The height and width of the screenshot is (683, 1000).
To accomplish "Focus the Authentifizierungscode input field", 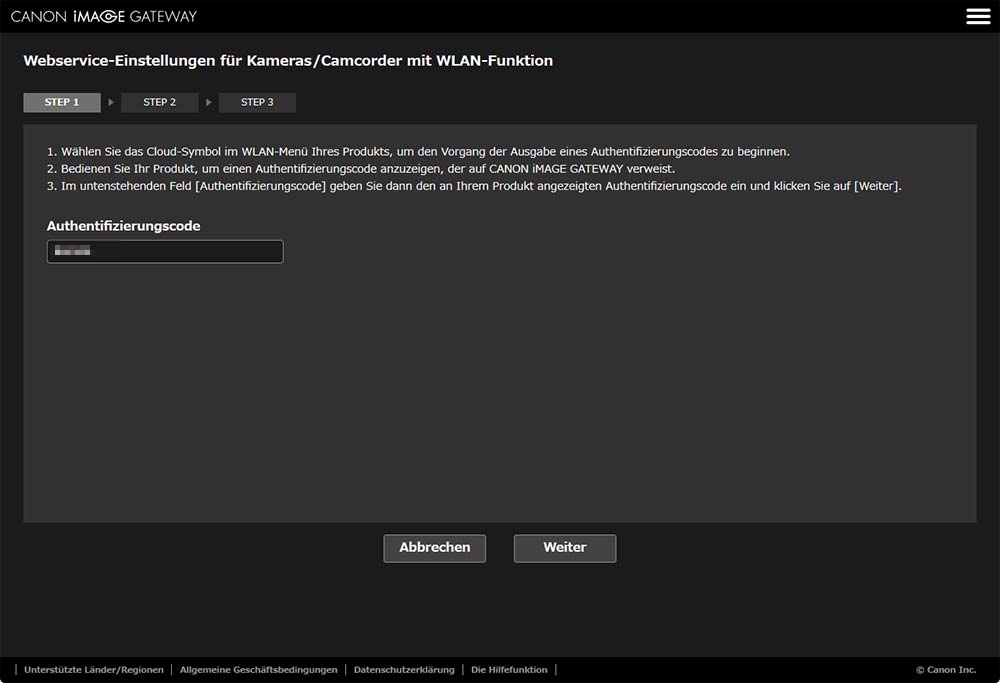I will pyautogui.click(x=165, y=252).
